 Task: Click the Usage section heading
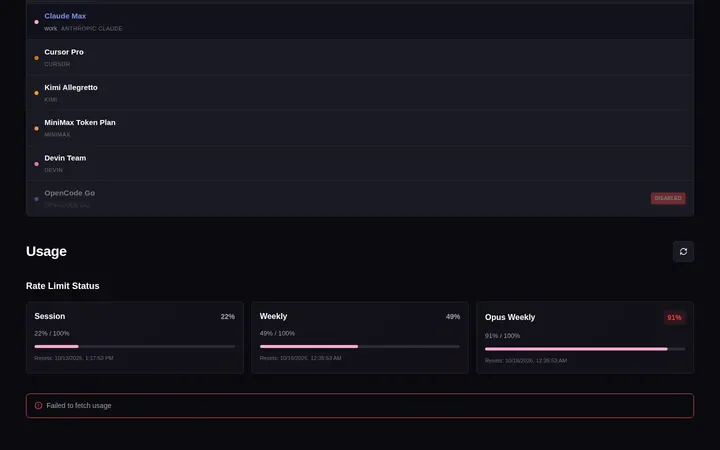46,251
